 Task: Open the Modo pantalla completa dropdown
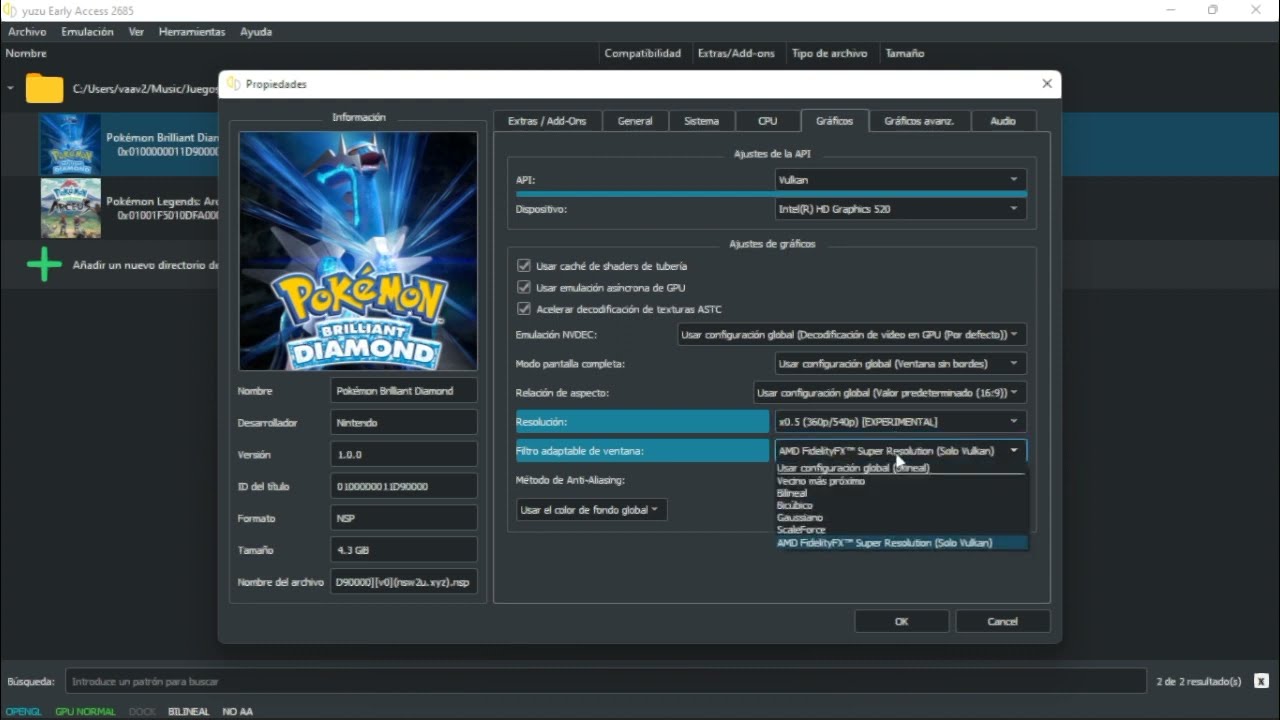coord(900,364)
